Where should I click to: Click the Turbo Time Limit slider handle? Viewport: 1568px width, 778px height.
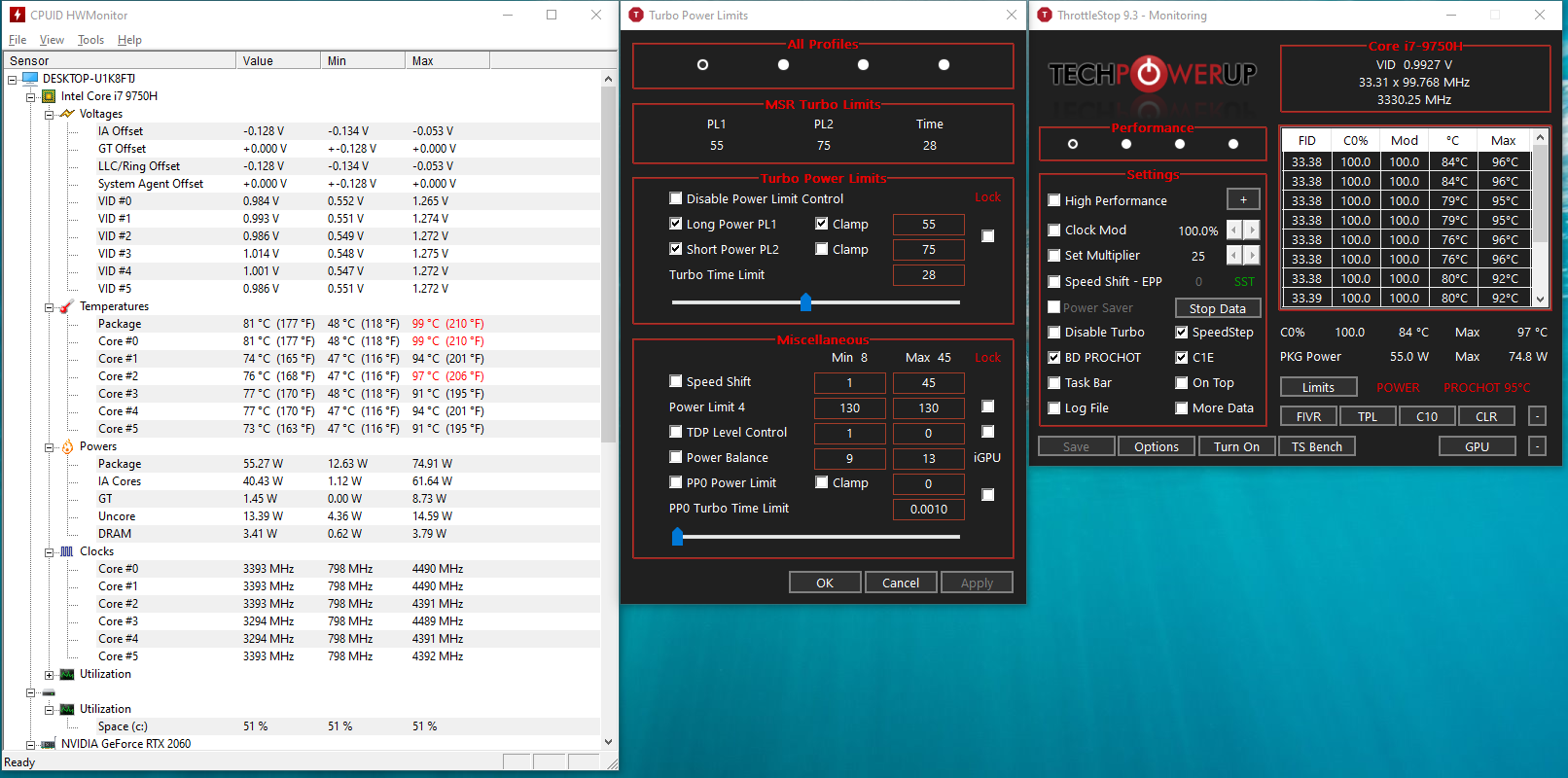pos(805,302)
